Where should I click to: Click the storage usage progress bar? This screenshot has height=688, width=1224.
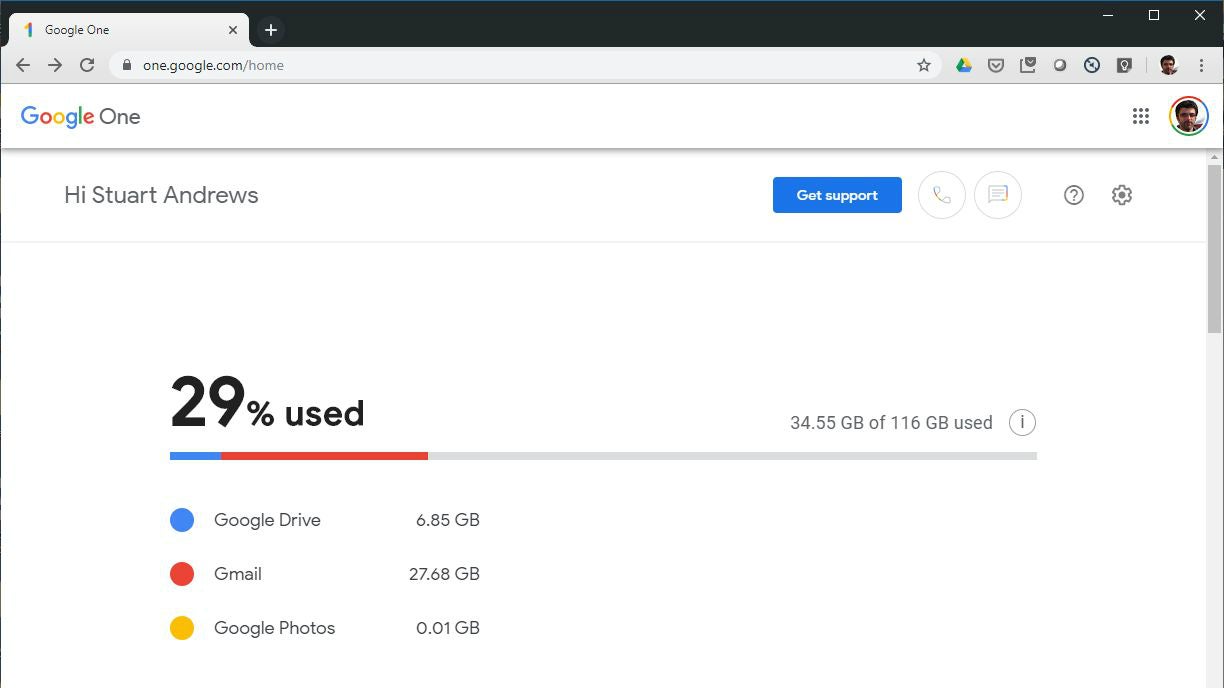click(x=603, y=456)
